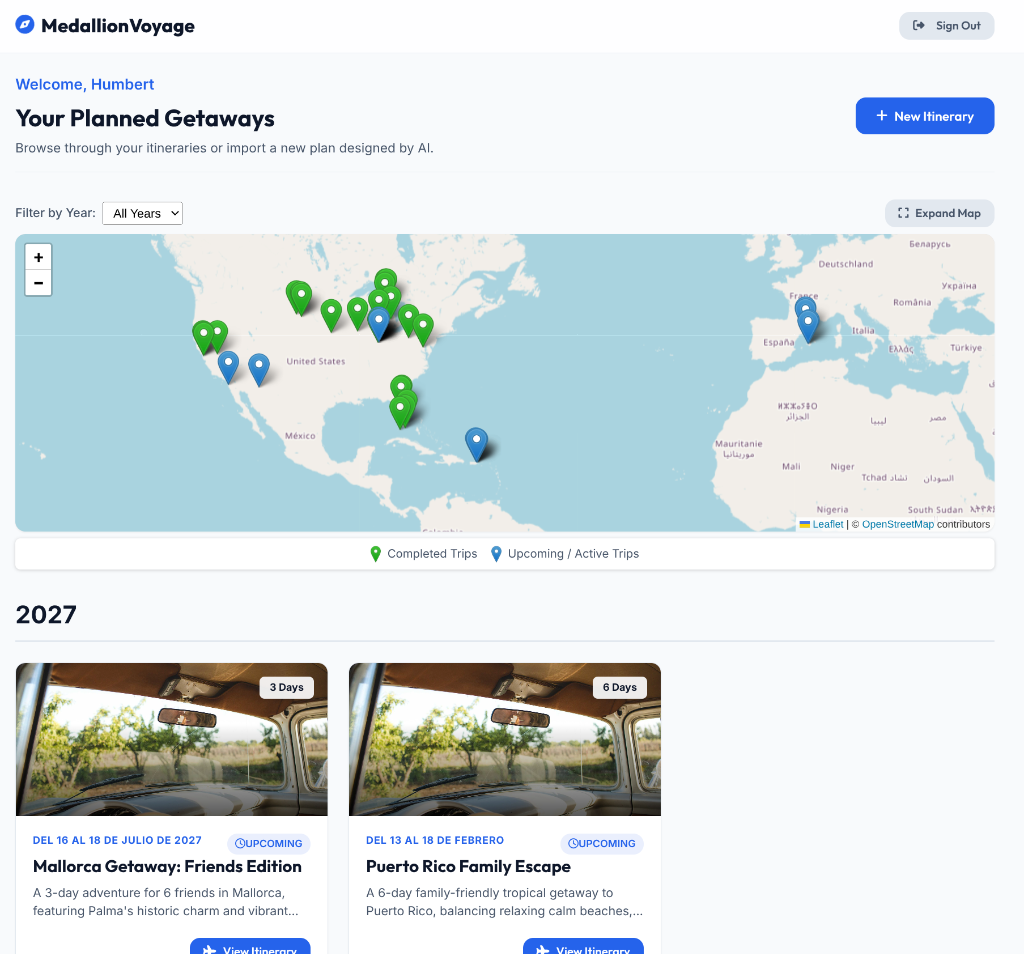The height and width of the screenshot is (954, 1024).
Task: Click the 'Mallorca Getaway: Friends Edition' title
Action: 167,867
